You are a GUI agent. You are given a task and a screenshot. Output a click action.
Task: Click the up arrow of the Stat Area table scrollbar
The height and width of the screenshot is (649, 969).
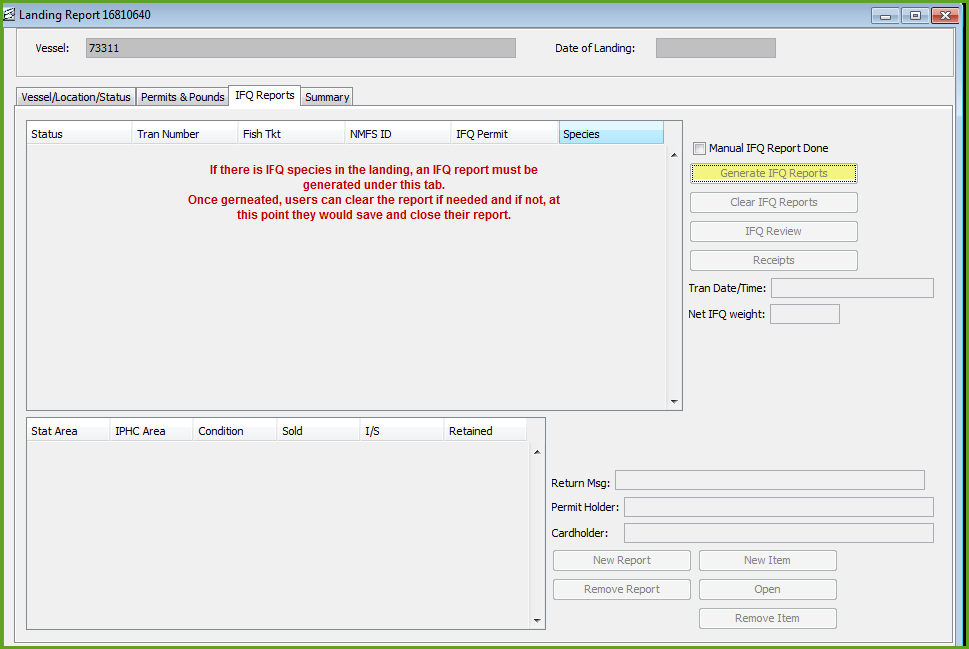coord(537,452)
